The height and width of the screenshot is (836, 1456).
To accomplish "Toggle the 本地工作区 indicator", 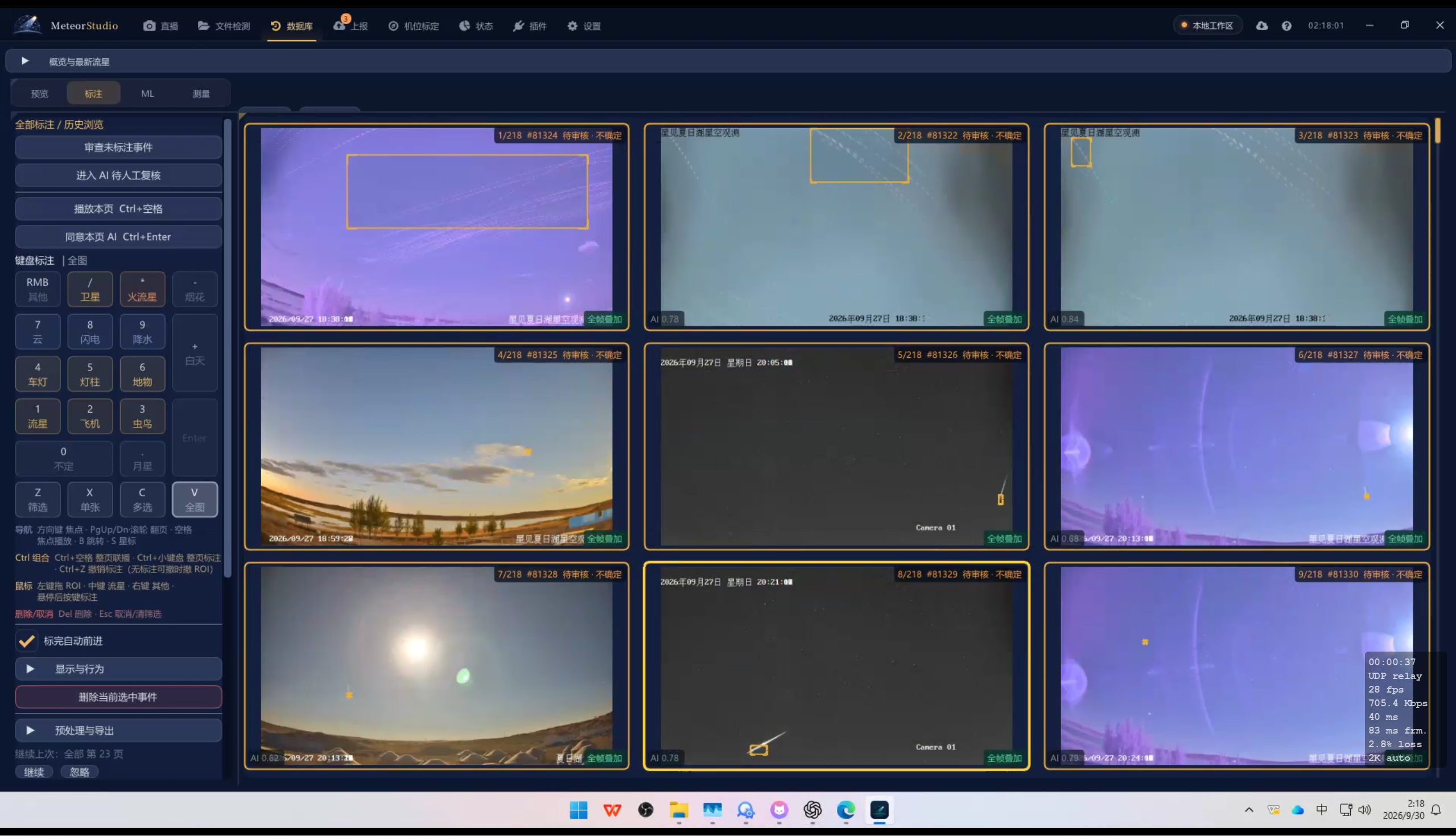I will click(x=1208, y=25).
